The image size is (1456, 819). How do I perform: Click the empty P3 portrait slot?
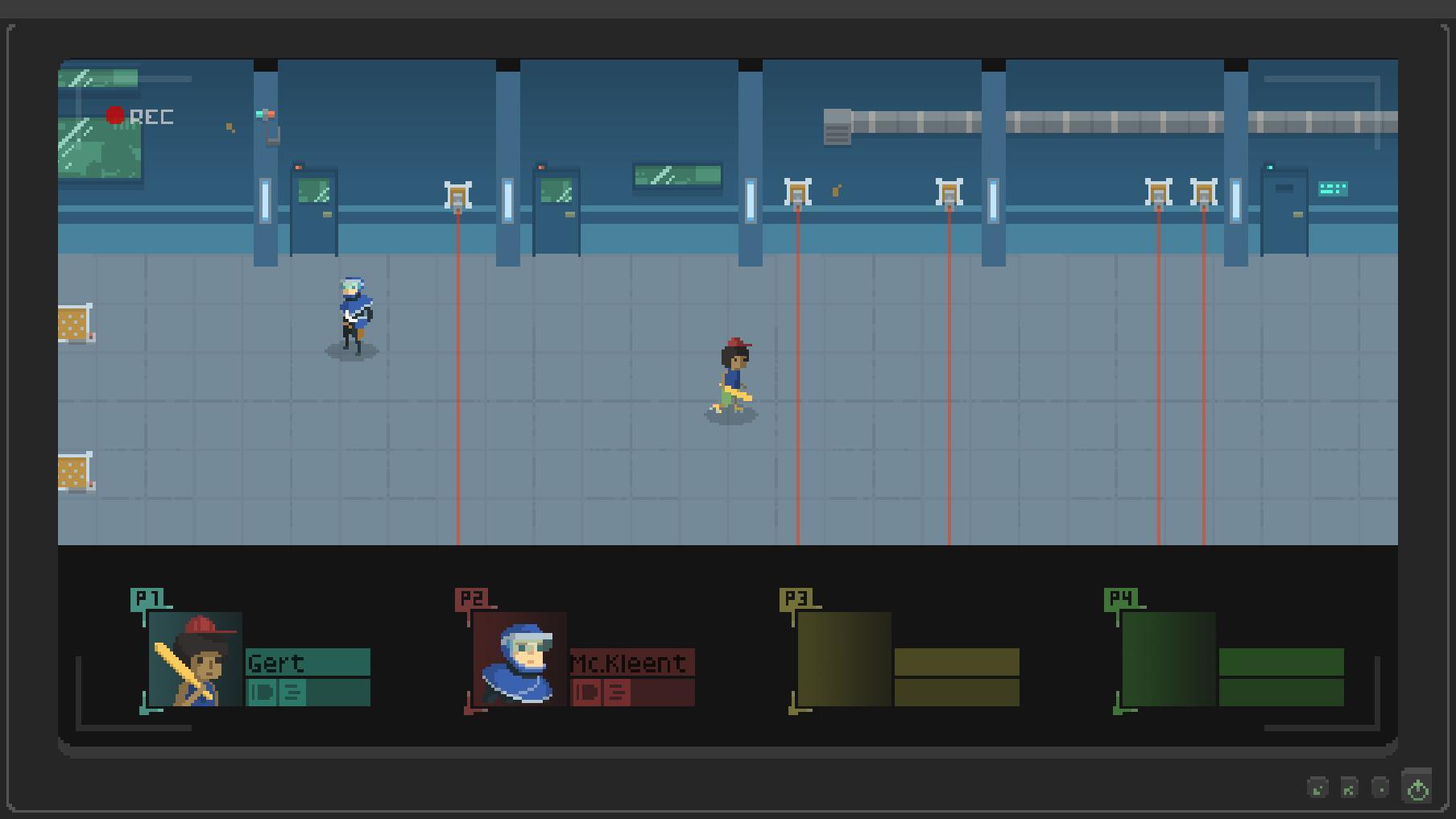844,659
